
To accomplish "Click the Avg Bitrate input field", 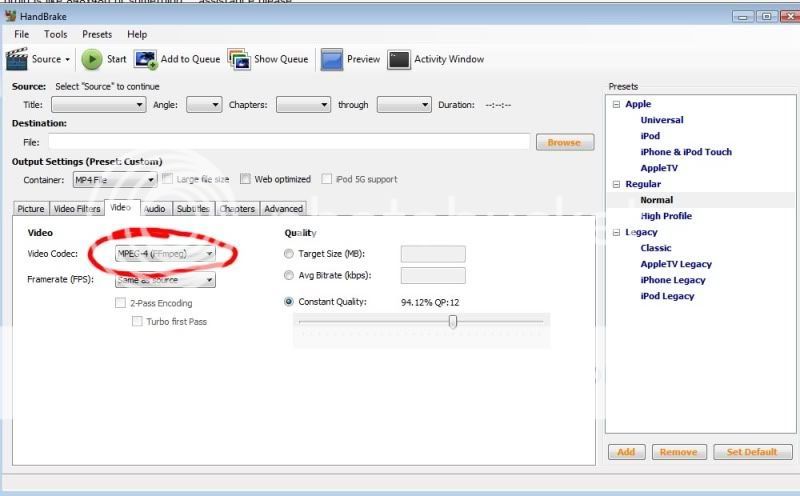I will pyautogui.click(x=433, y=276).
